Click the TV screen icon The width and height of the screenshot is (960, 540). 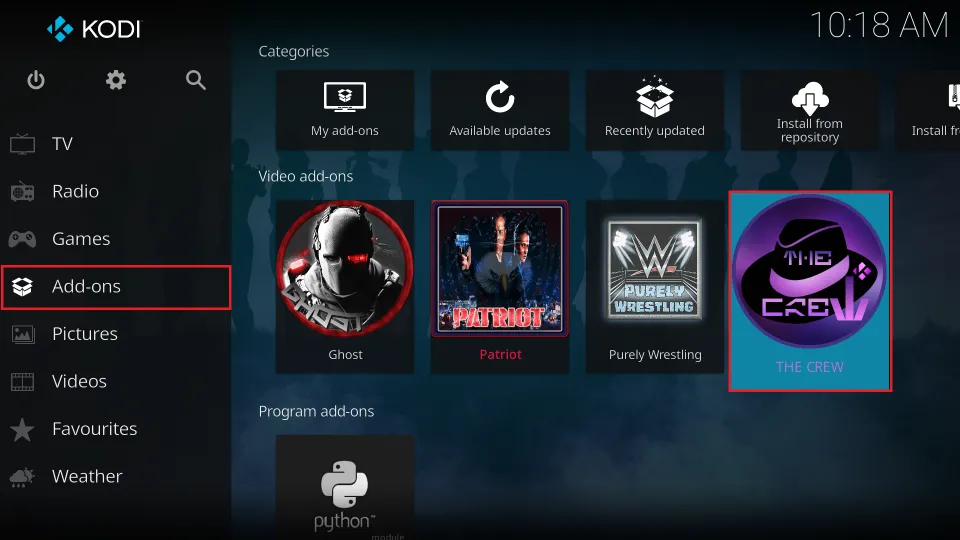click(23, 144)
